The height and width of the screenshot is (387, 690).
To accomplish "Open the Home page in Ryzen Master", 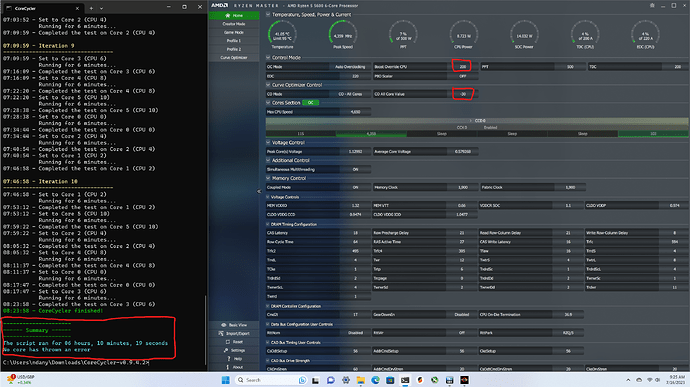I will (234, 15).
